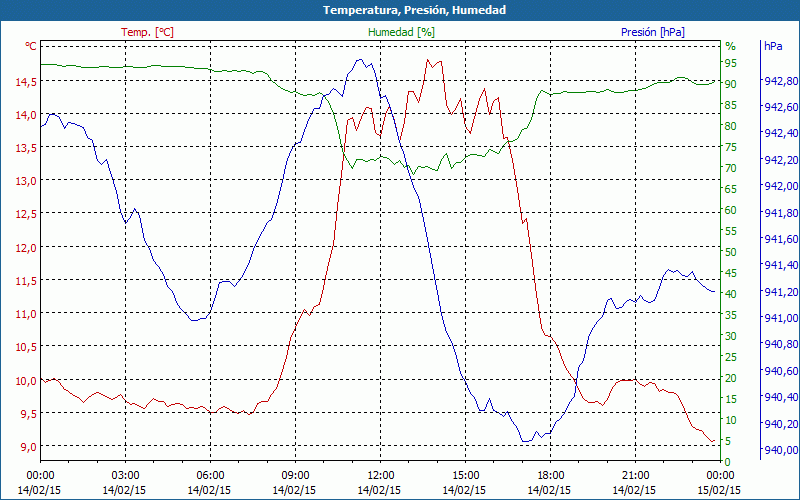Click the 25 humidity axis value
Image resolution: width=800 pixels, height=500 pixels.
click(731, 357)
